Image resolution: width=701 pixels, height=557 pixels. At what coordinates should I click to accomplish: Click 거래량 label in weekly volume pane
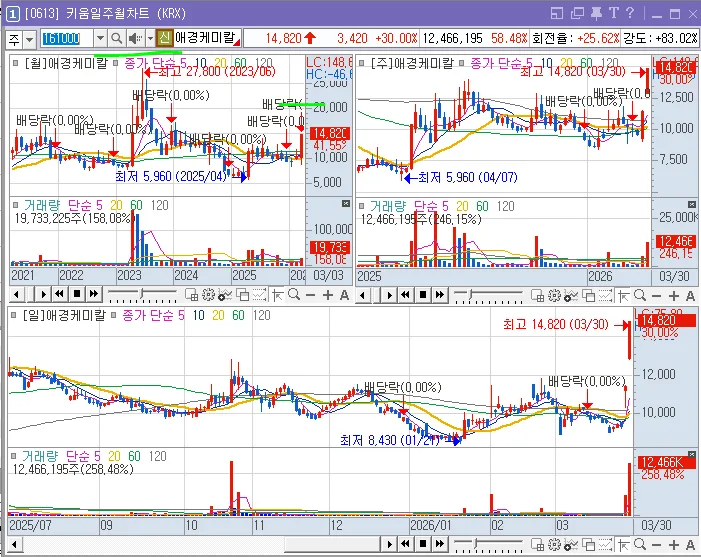coord(388,206)
